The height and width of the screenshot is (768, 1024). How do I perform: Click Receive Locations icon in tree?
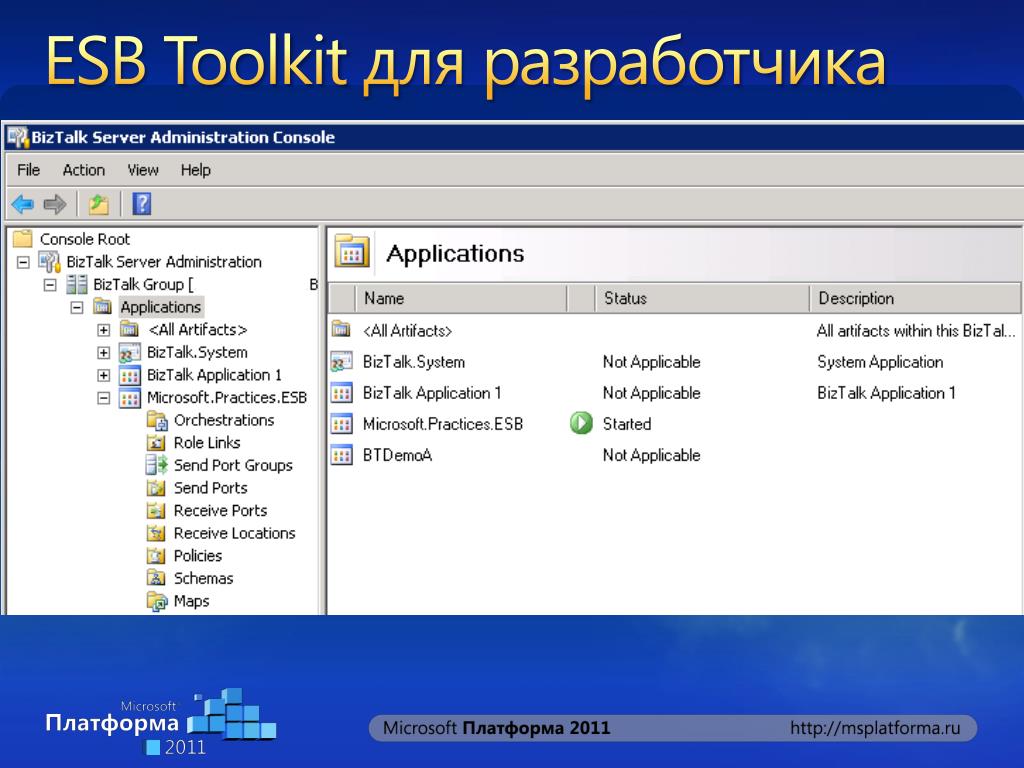(x=156, y=534)
